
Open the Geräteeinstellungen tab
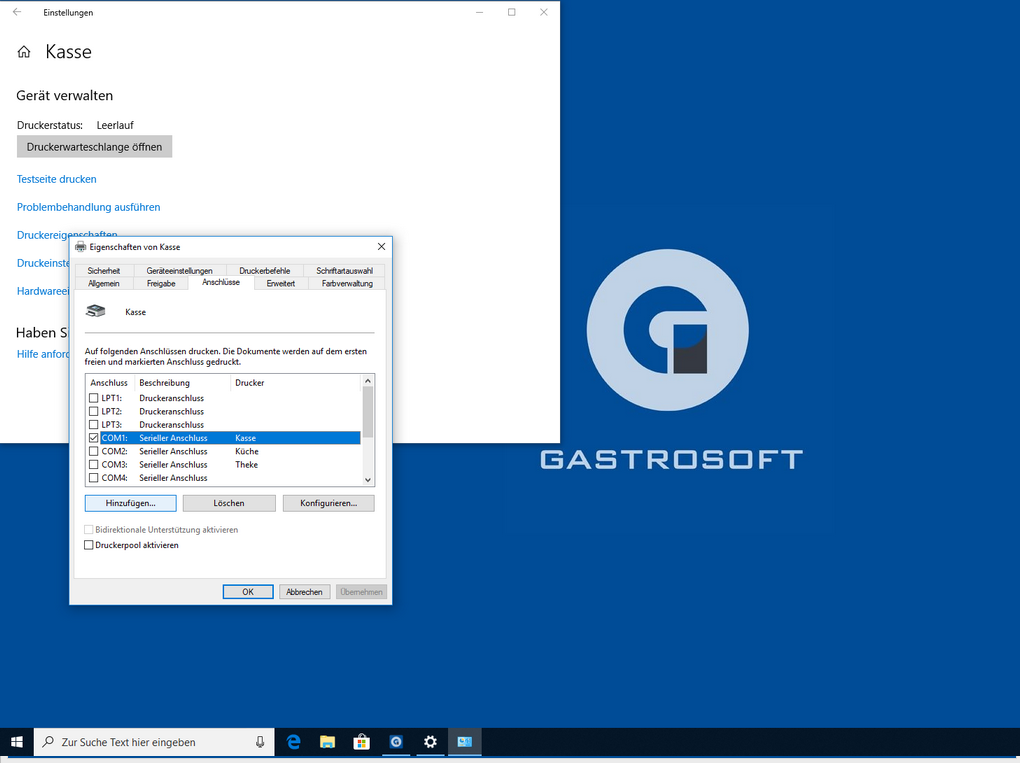tap(180, 271)
